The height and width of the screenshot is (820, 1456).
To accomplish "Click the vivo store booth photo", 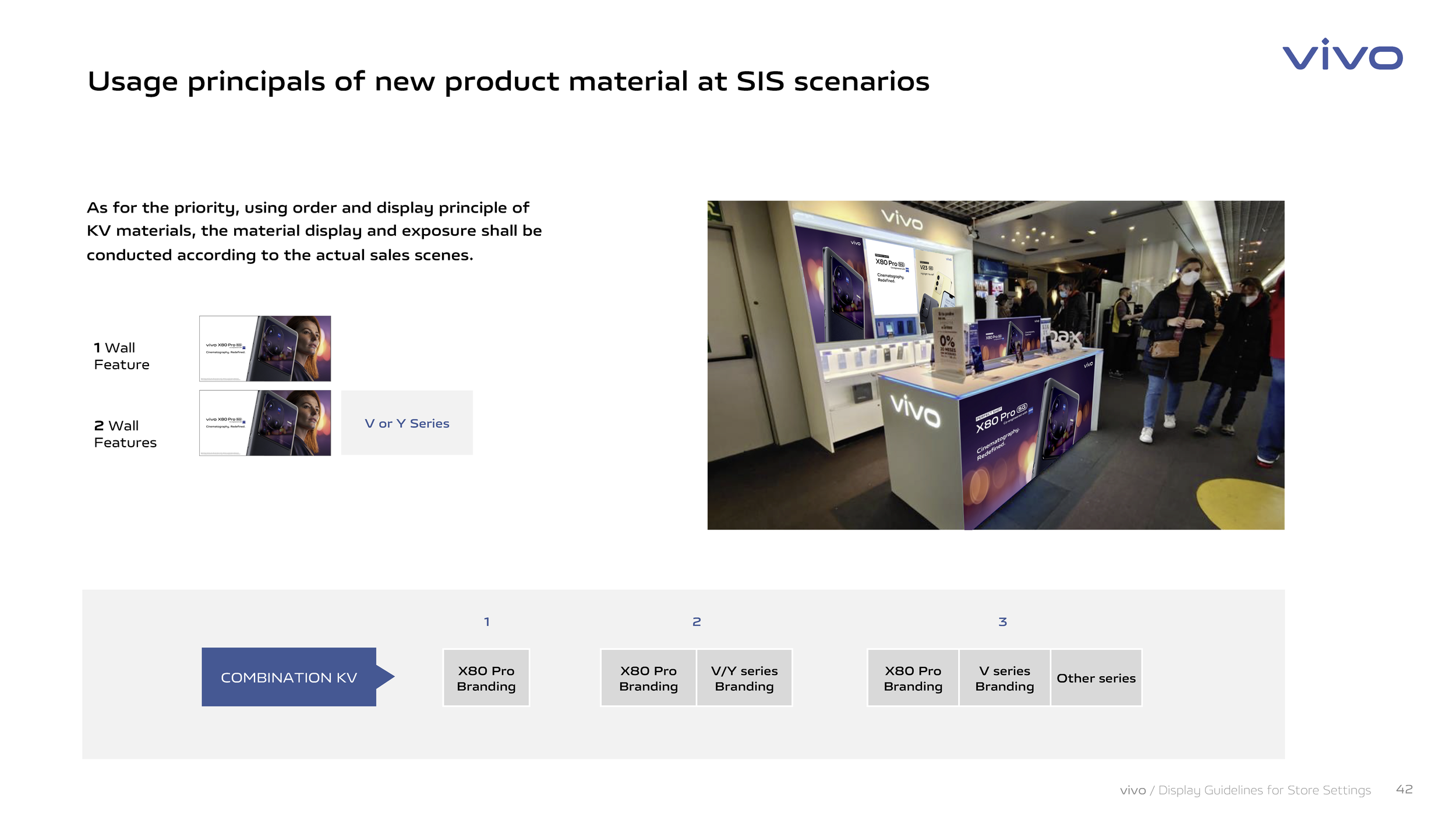I will [x=995, y=365].
